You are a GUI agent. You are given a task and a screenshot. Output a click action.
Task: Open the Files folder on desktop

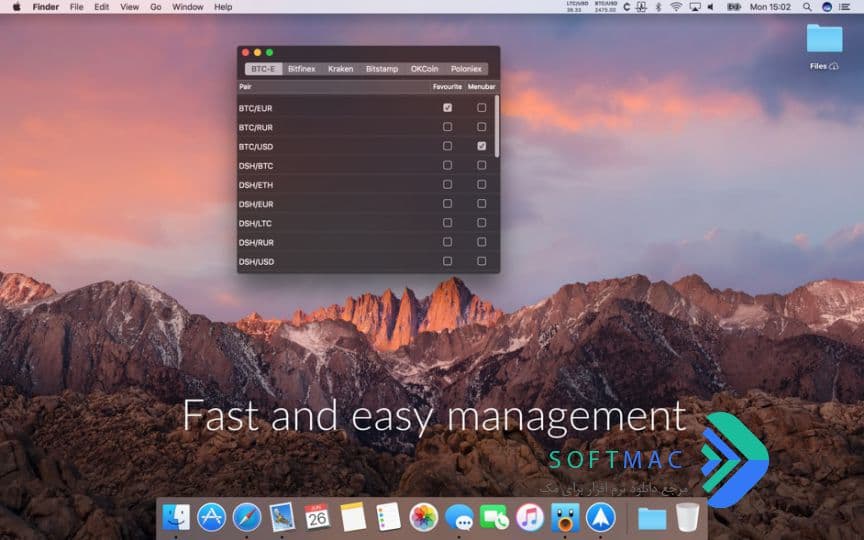pos(824,47)
